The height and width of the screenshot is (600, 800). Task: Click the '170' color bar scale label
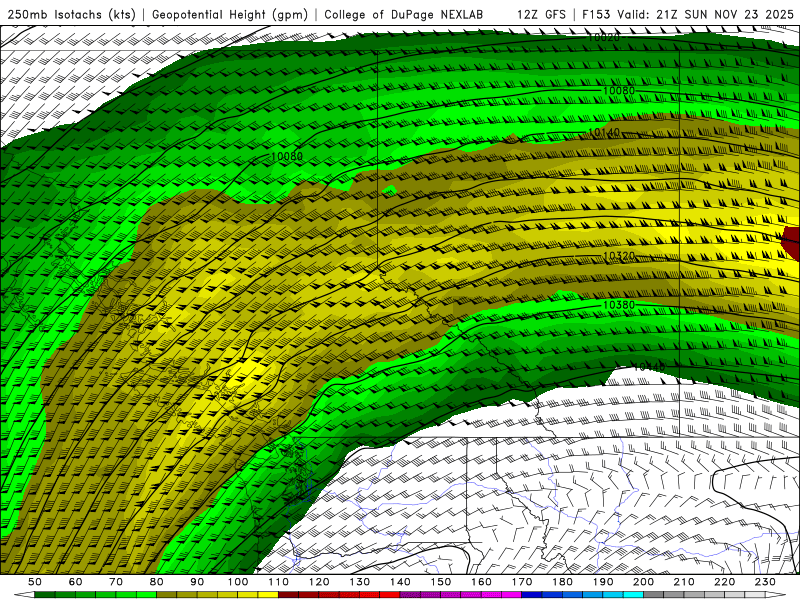521,582
